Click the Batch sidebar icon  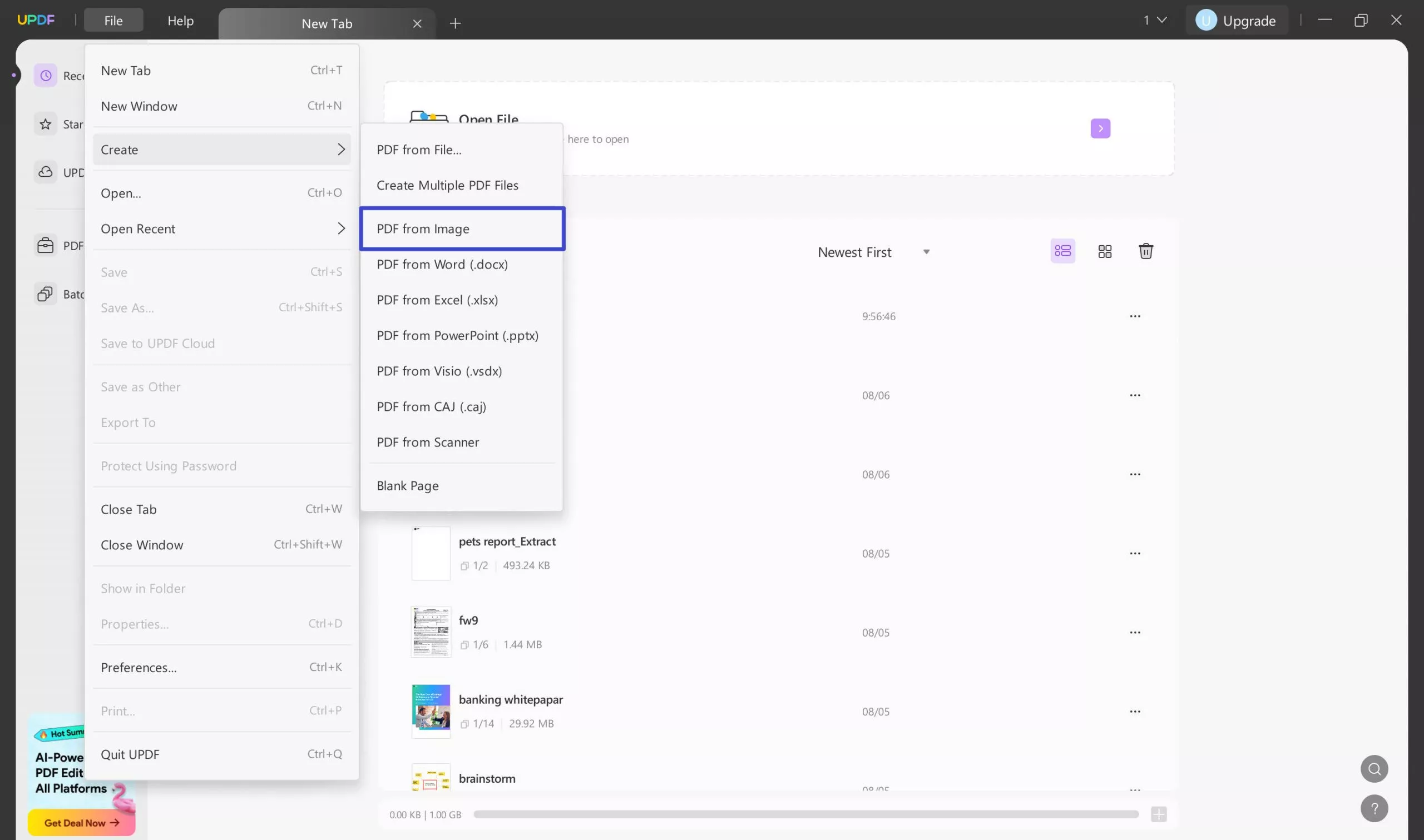tap(45, 293)
